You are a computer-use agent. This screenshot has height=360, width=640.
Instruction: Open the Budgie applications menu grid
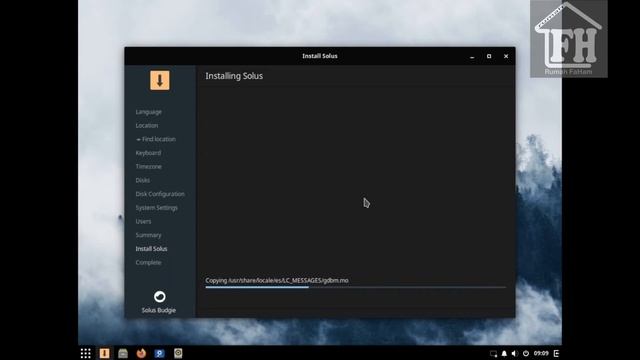[x=85, y=353]
